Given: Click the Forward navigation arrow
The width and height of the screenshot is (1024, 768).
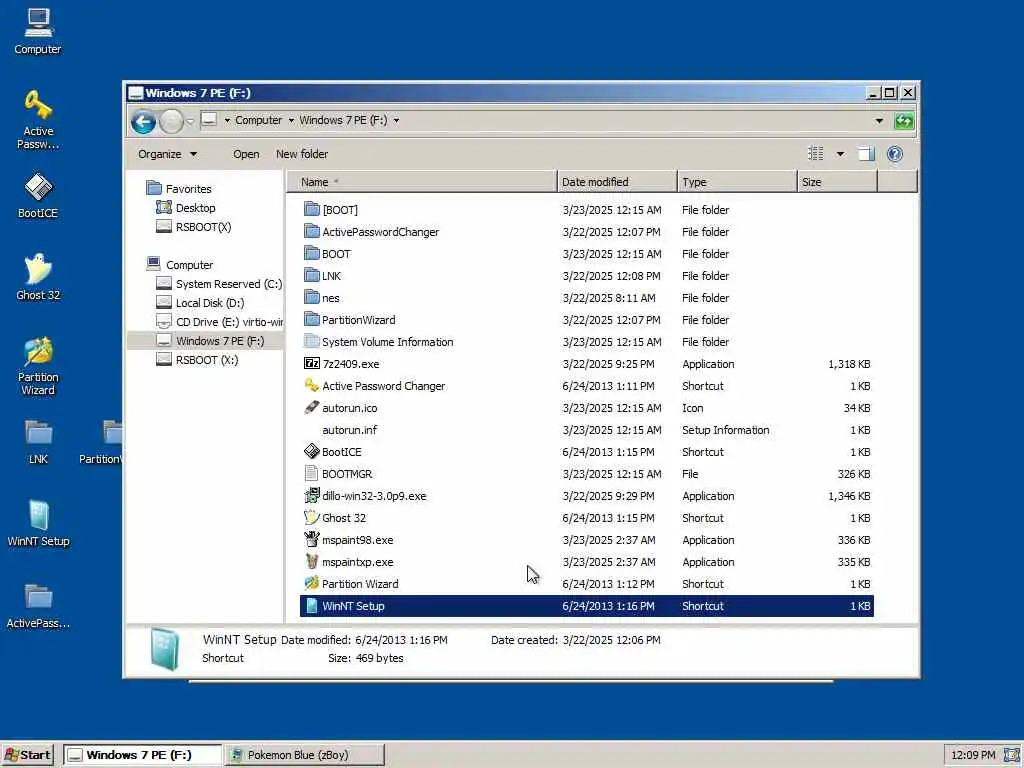Looking at the screenshot, I should (171, 121).
